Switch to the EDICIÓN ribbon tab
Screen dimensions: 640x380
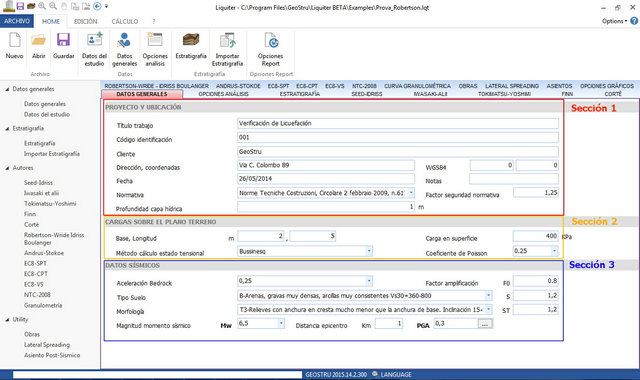pyautogui.click(x=85, y=21)
